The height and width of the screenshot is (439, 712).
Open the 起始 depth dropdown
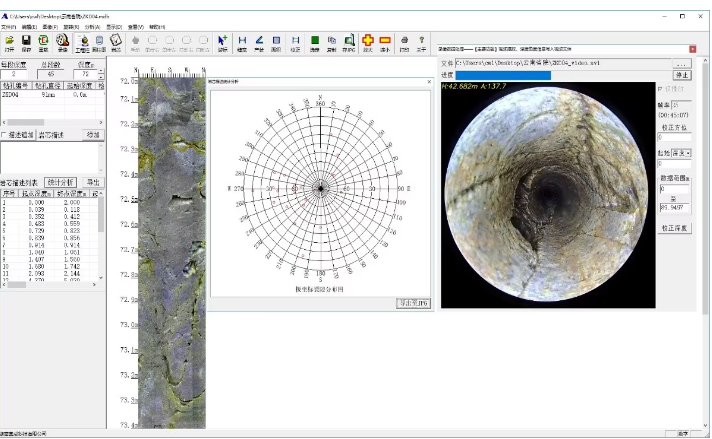click(x=687, y=153)
